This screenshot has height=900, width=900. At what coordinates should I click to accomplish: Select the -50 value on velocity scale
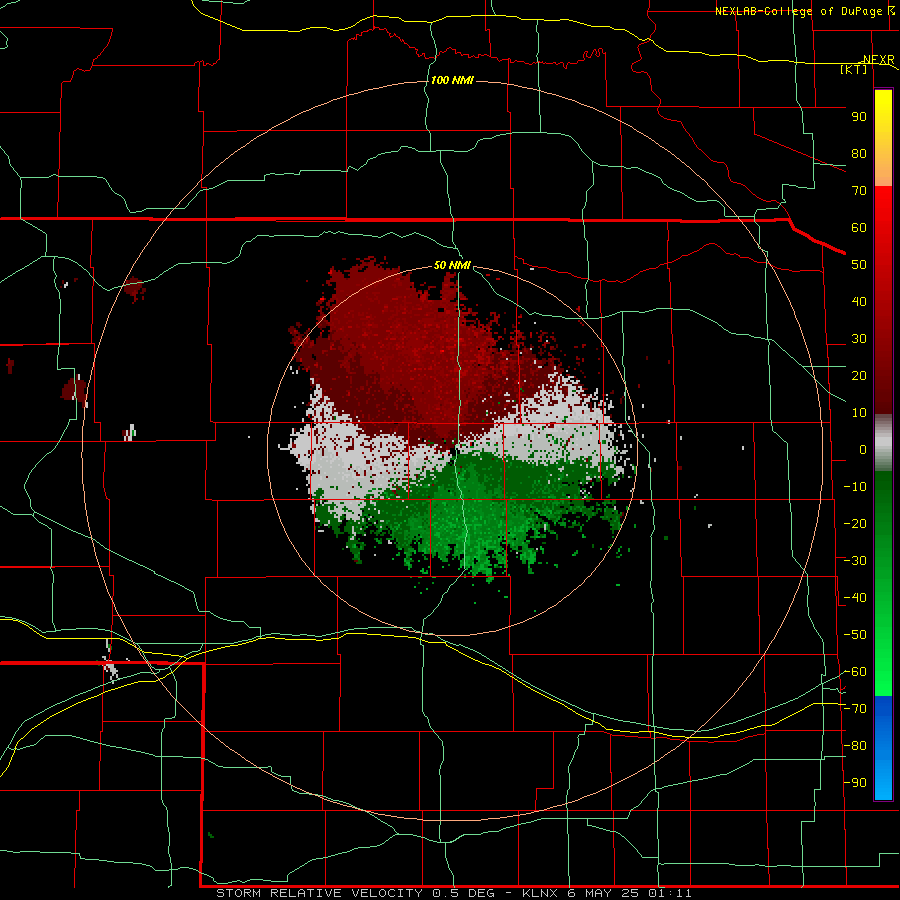[x=855, y=635]
